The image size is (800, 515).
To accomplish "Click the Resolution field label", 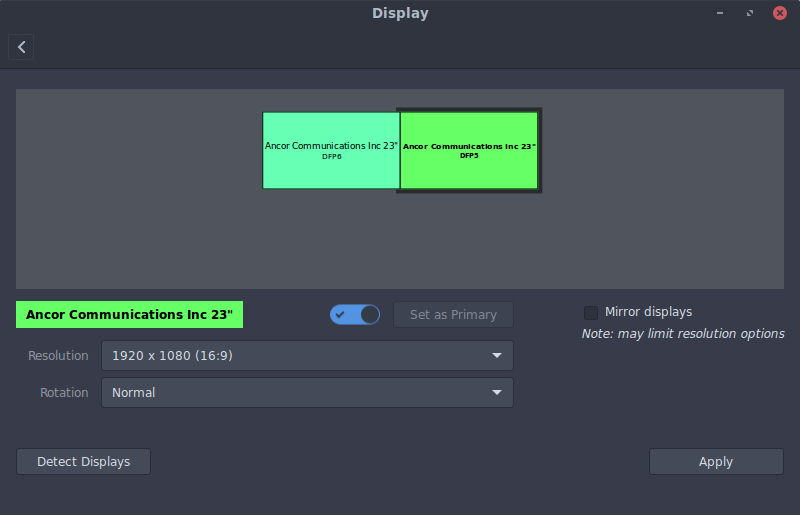I will tap(58, 356).
